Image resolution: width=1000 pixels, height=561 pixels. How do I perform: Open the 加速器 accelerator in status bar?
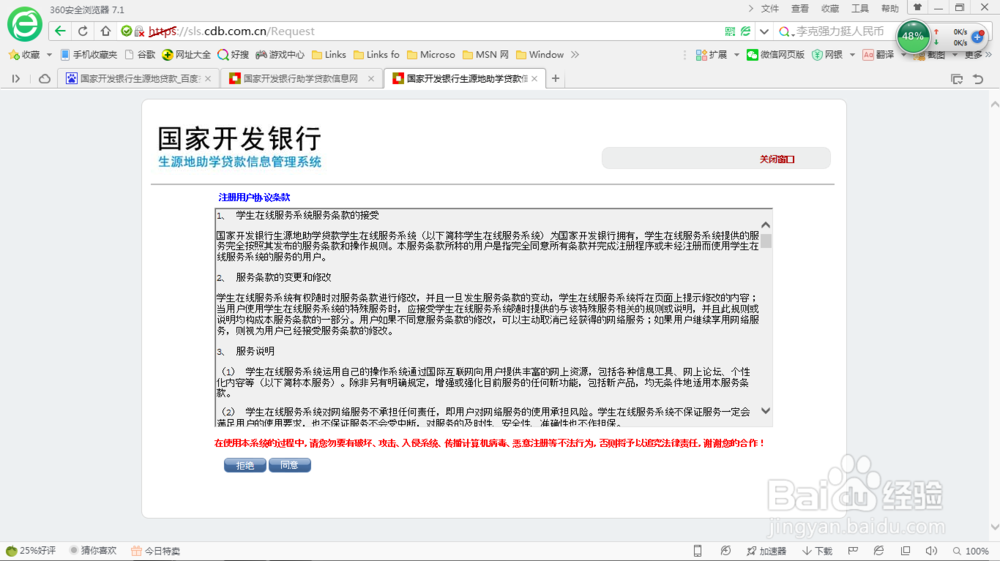click(x=767, y=551)
